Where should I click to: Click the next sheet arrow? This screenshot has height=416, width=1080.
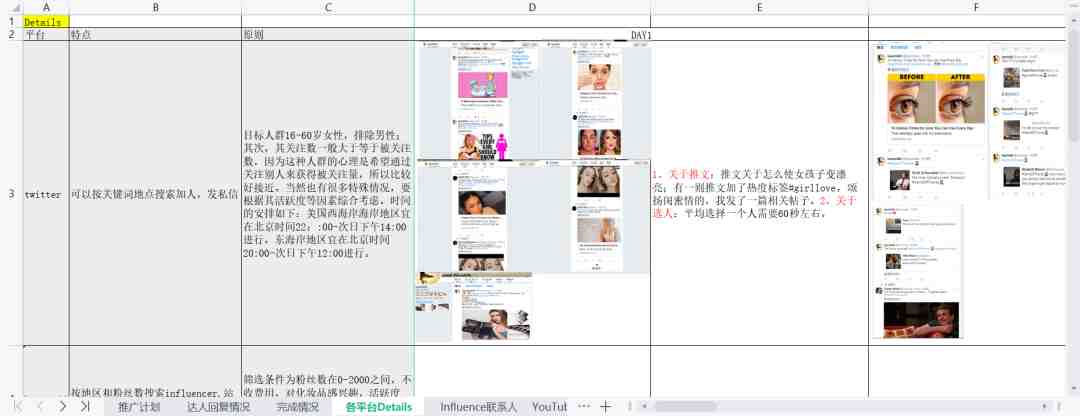tap(63, 406)
